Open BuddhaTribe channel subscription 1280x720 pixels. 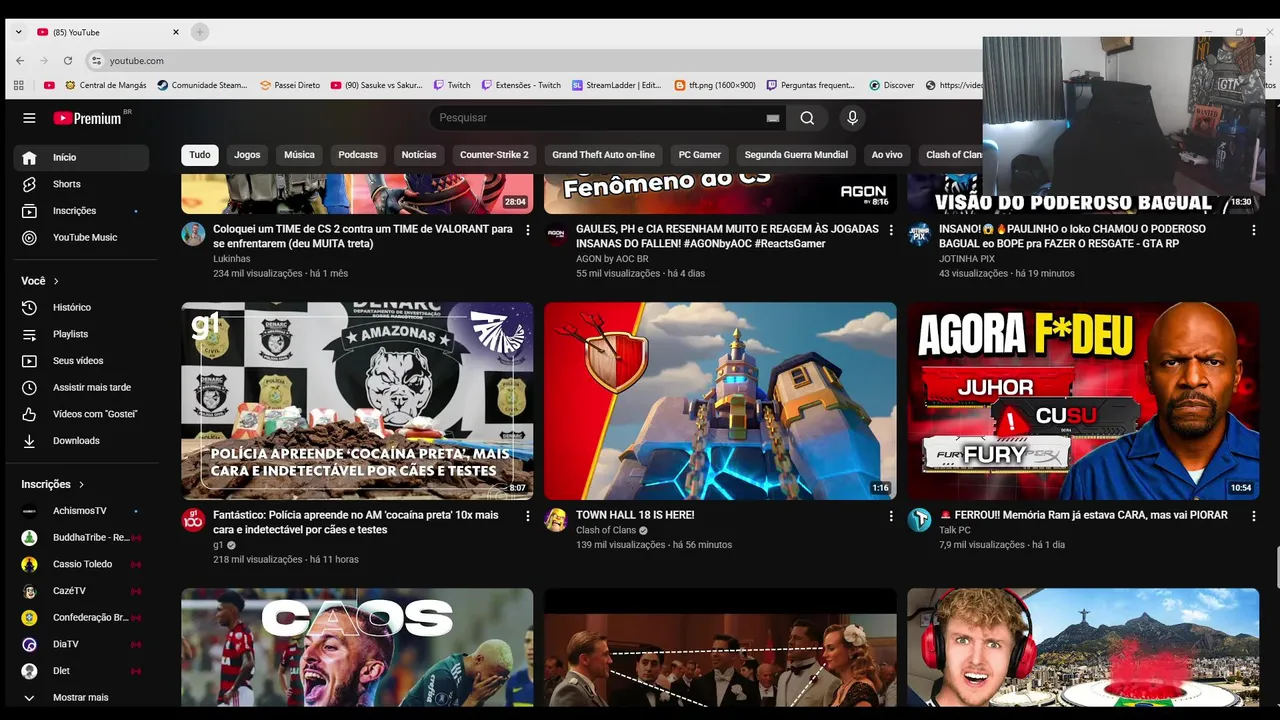coord(81,538)
